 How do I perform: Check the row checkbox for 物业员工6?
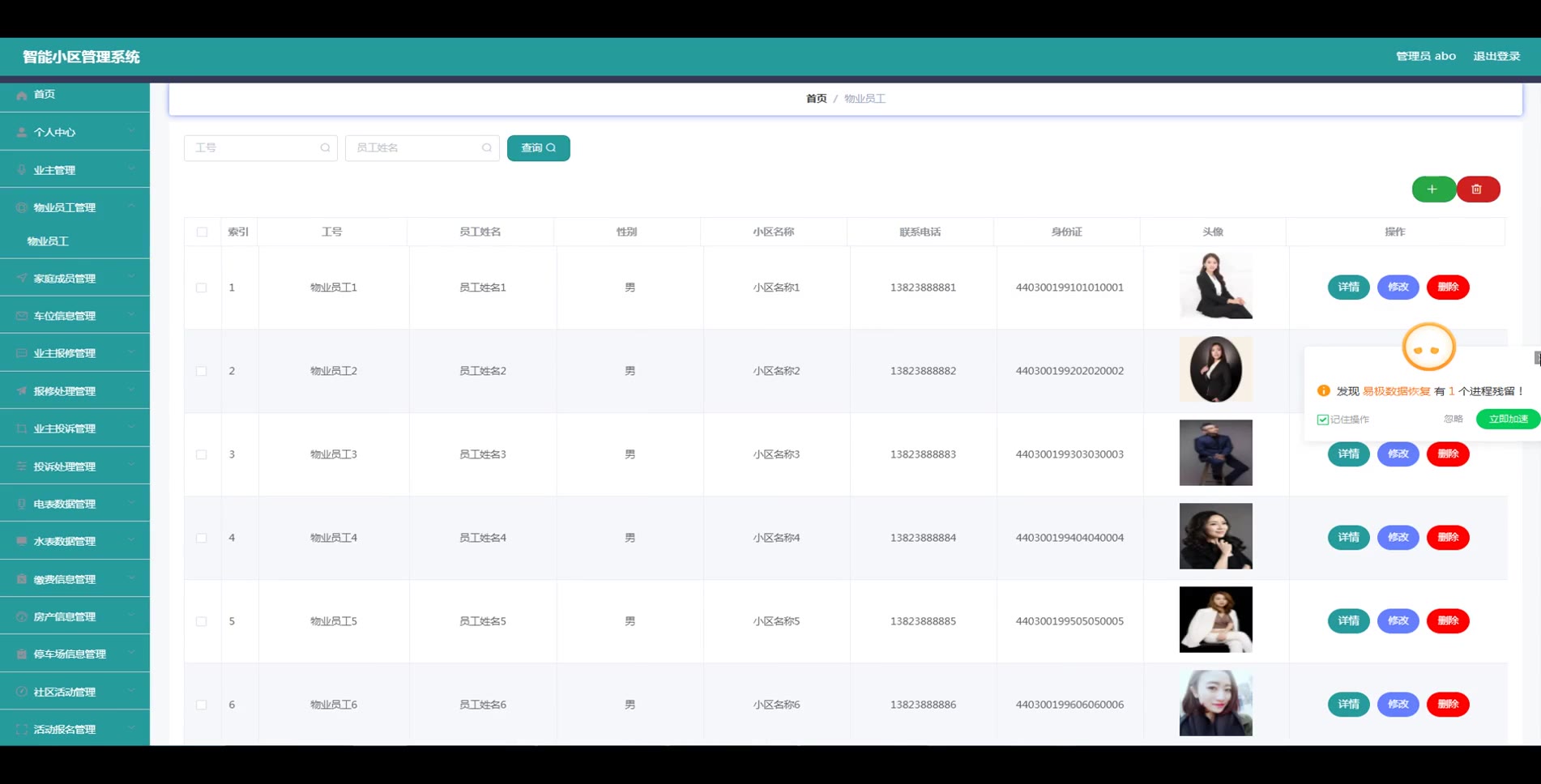[x=201, y=705]
